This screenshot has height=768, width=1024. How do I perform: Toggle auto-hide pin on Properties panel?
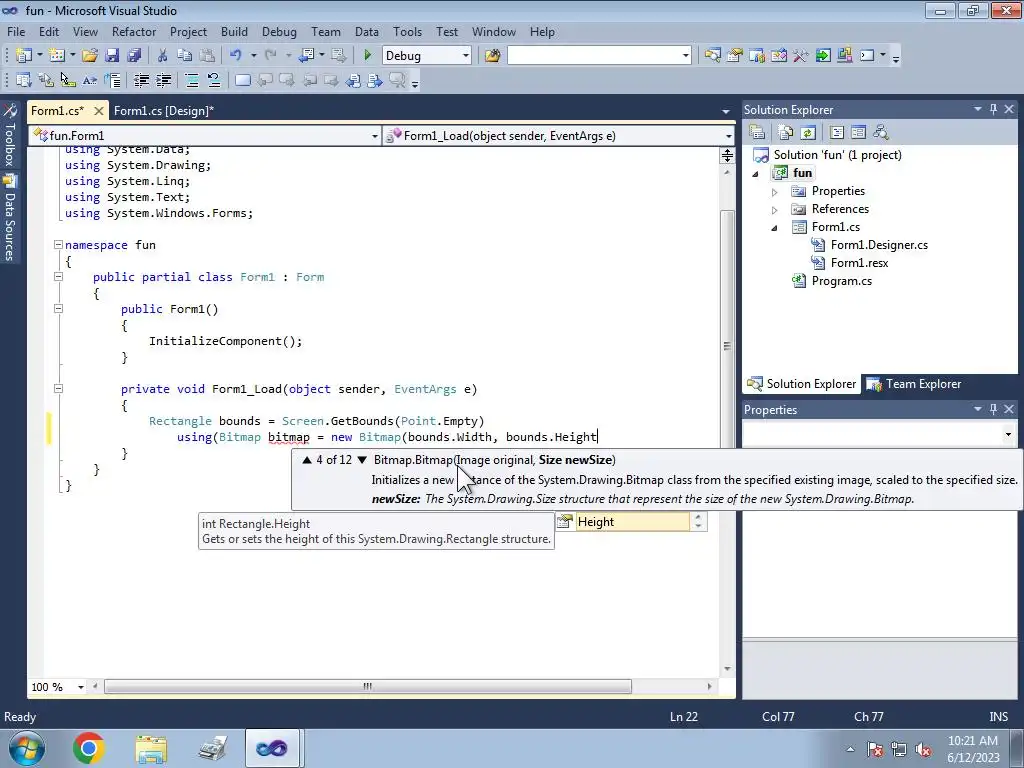click(x=993, y=409)
